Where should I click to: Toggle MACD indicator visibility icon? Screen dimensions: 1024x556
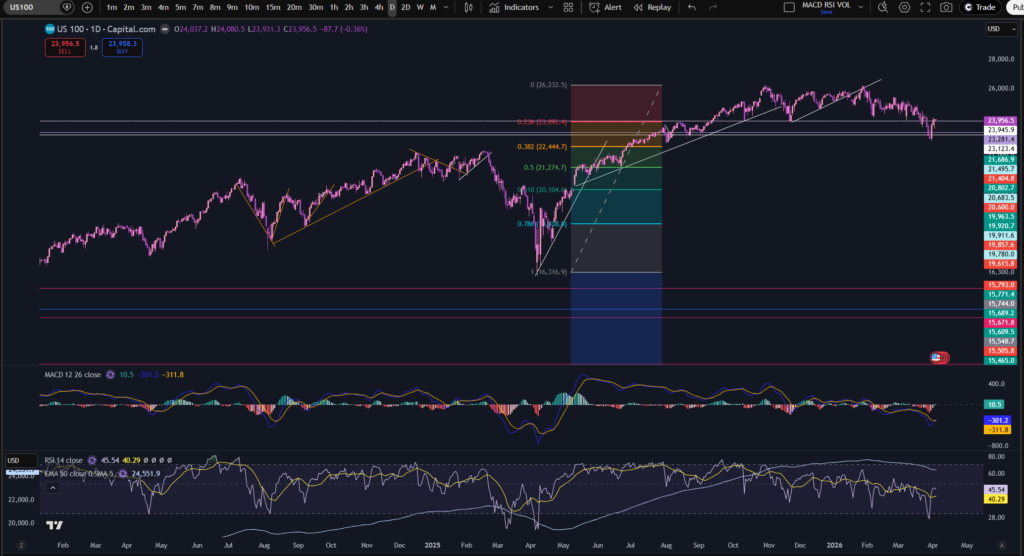coord(110,375)
